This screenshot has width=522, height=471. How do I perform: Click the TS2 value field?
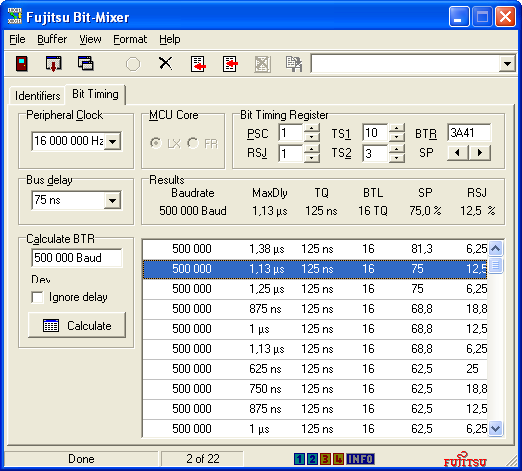click(x=375, y=154)
